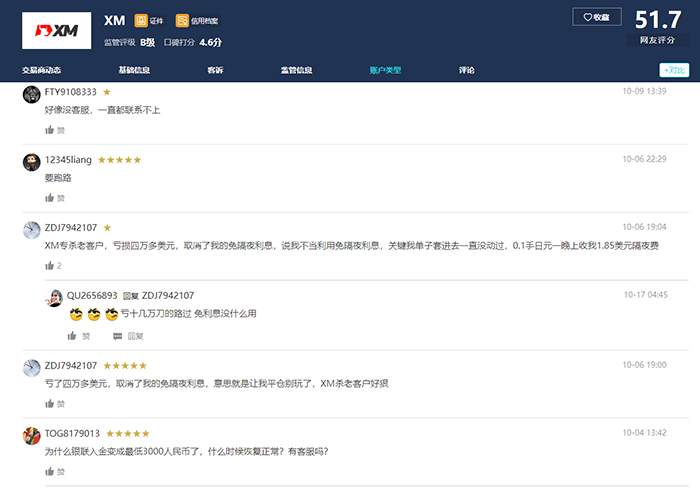This screenshot has height=489, width=700.
Task: Open the 12345liang username
Action: [68, 160]
